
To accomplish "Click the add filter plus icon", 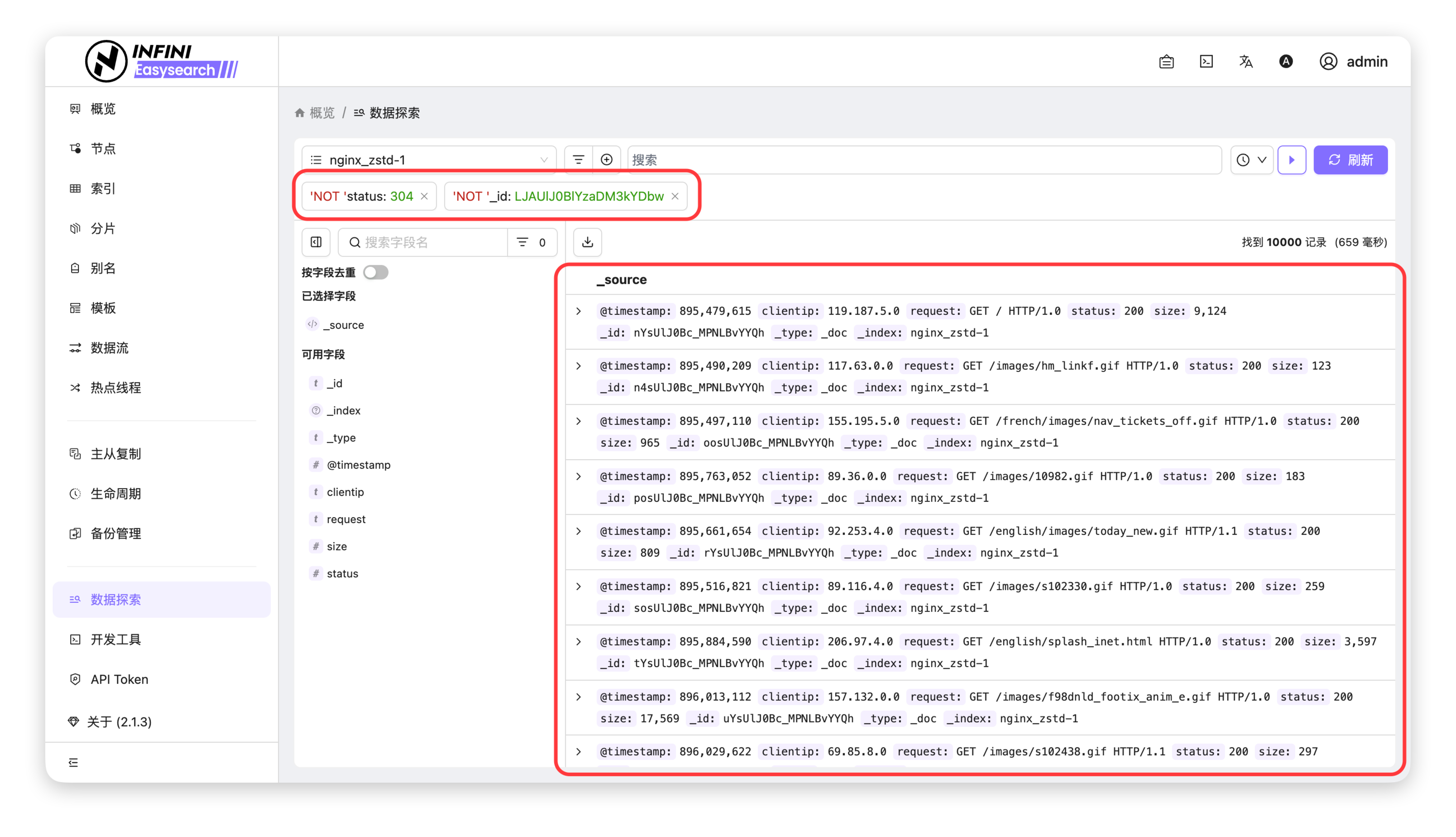I will tap(606, 160).
